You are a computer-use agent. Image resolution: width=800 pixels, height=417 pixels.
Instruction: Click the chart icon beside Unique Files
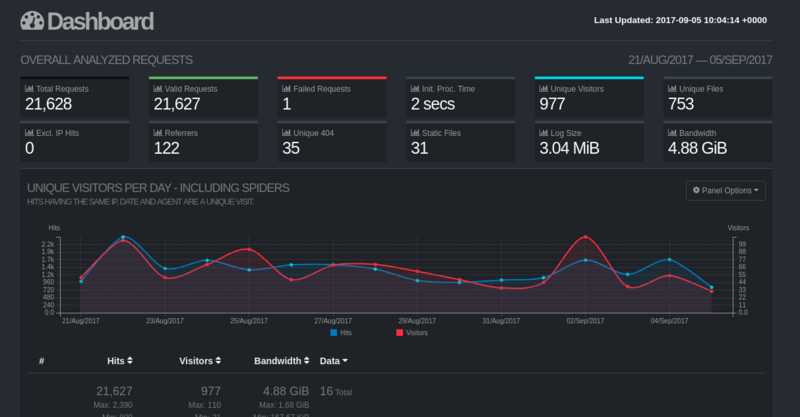pyautogui.click(x=671, y=89)
